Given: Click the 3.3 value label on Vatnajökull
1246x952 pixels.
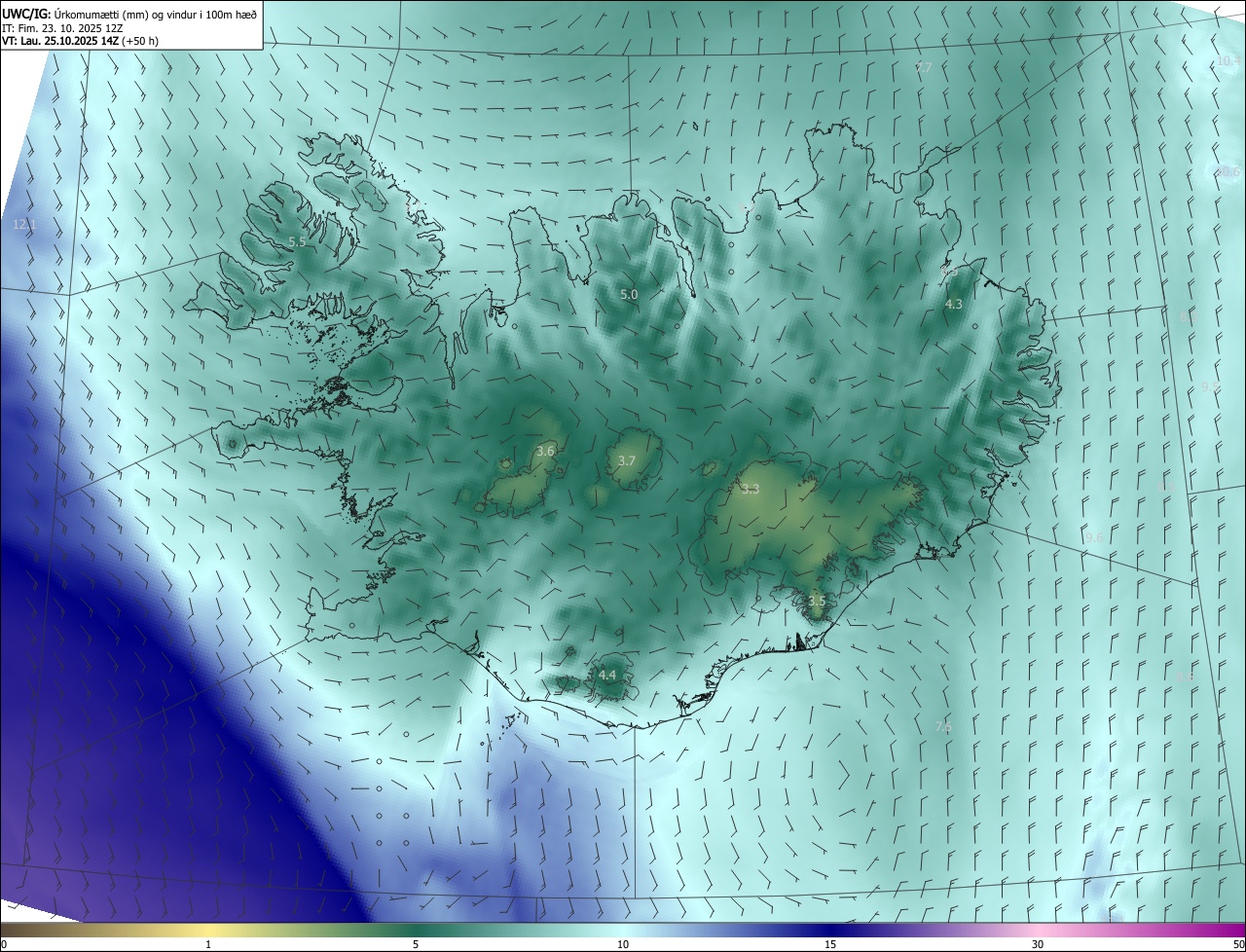Looking at the screenshot, I should 750,489.
